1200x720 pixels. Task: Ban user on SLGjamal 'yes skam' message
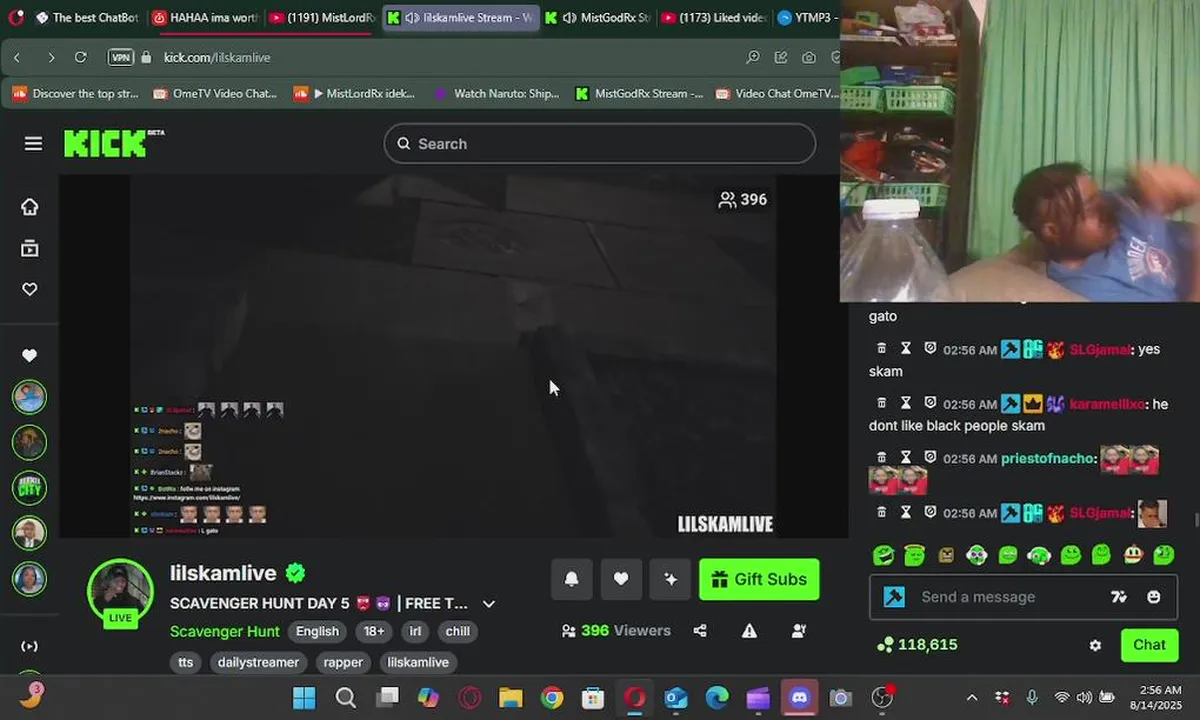coord(930,348)
